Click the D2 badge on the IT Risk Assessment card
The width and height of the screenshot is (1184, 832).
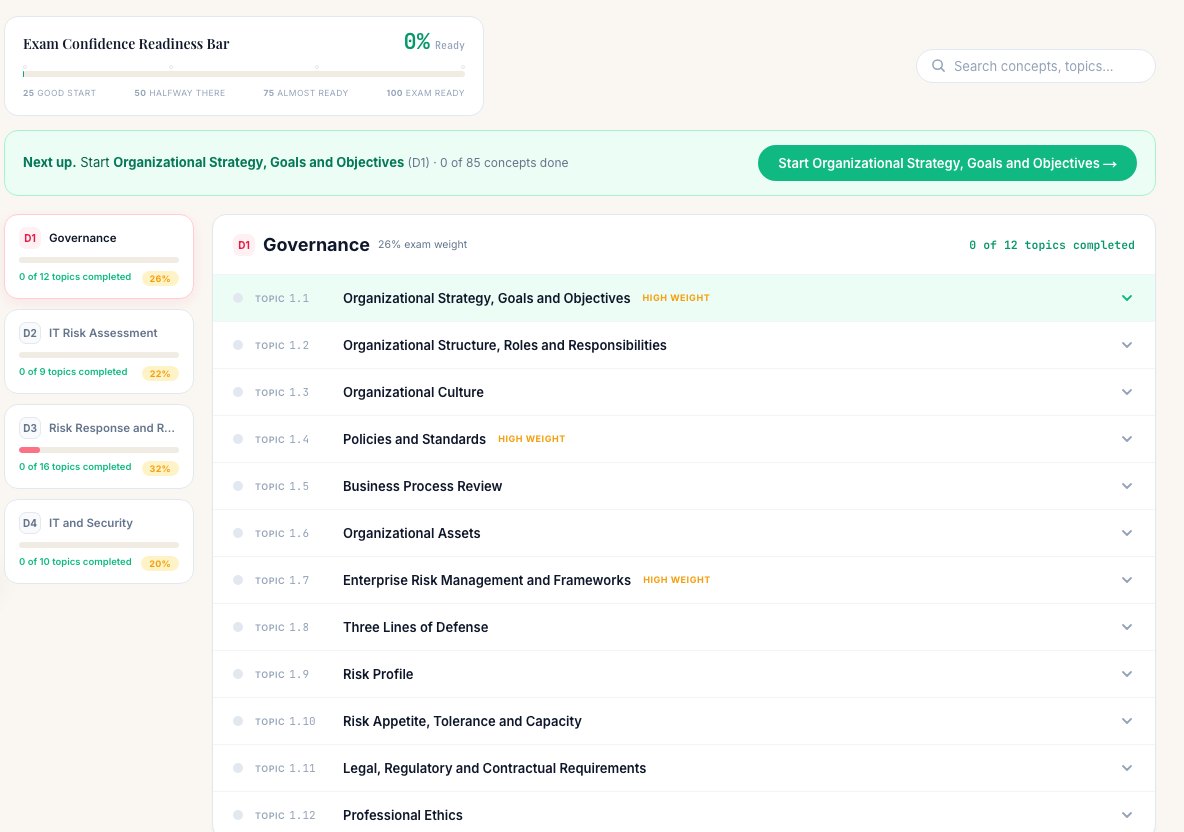click(x=30, y=333)
